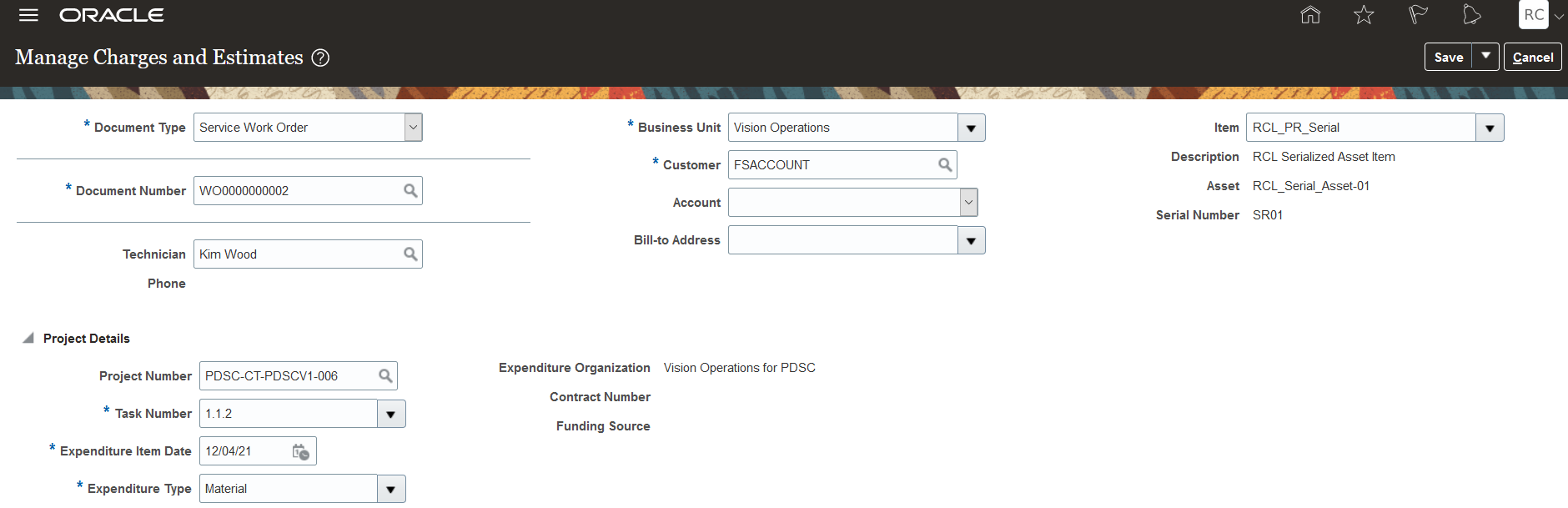
Task: Go to the Home page icon
Action: click(1310, 15)
